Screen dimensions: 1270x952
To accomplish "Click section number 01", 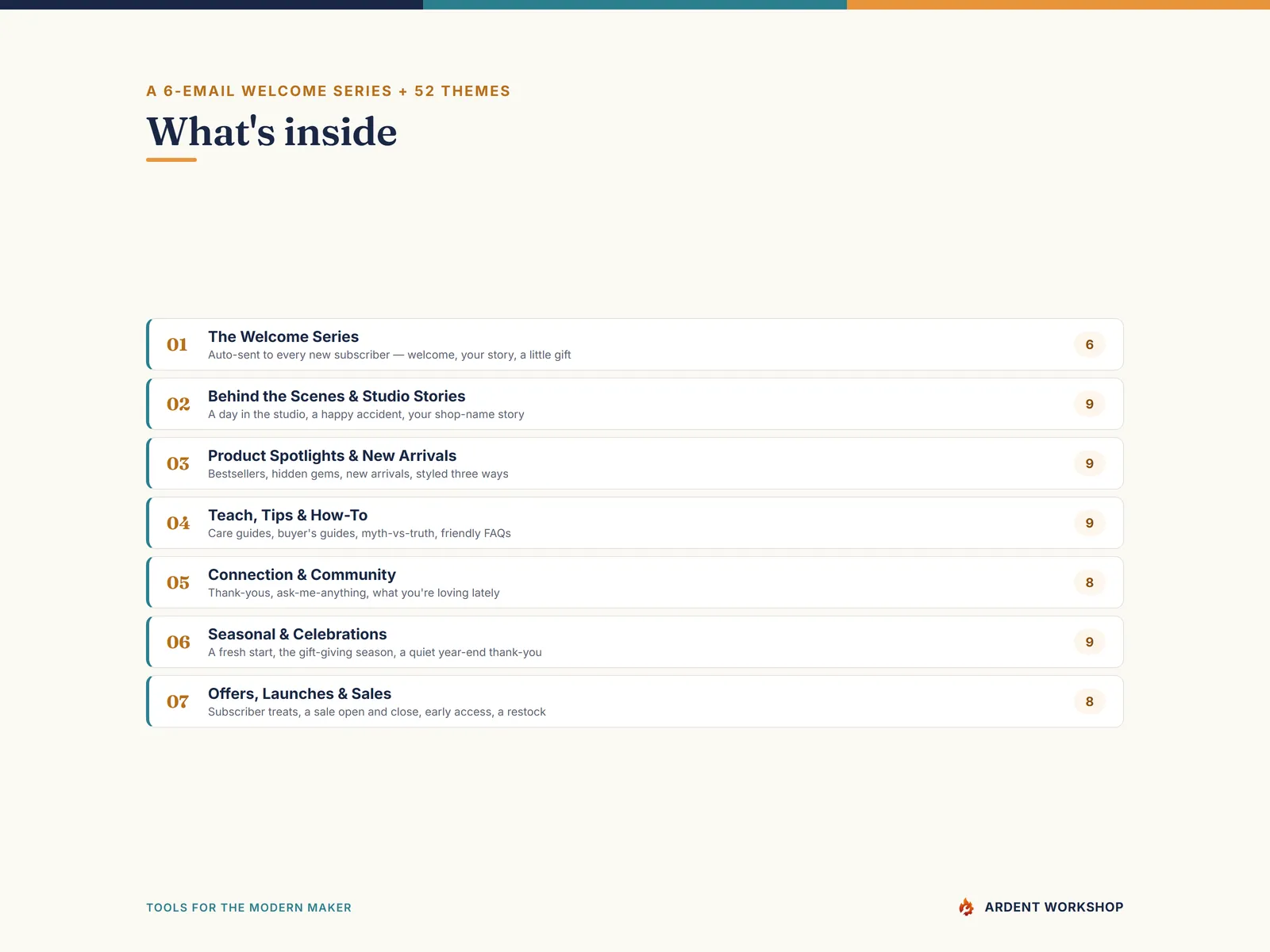I will click(177, 344).
